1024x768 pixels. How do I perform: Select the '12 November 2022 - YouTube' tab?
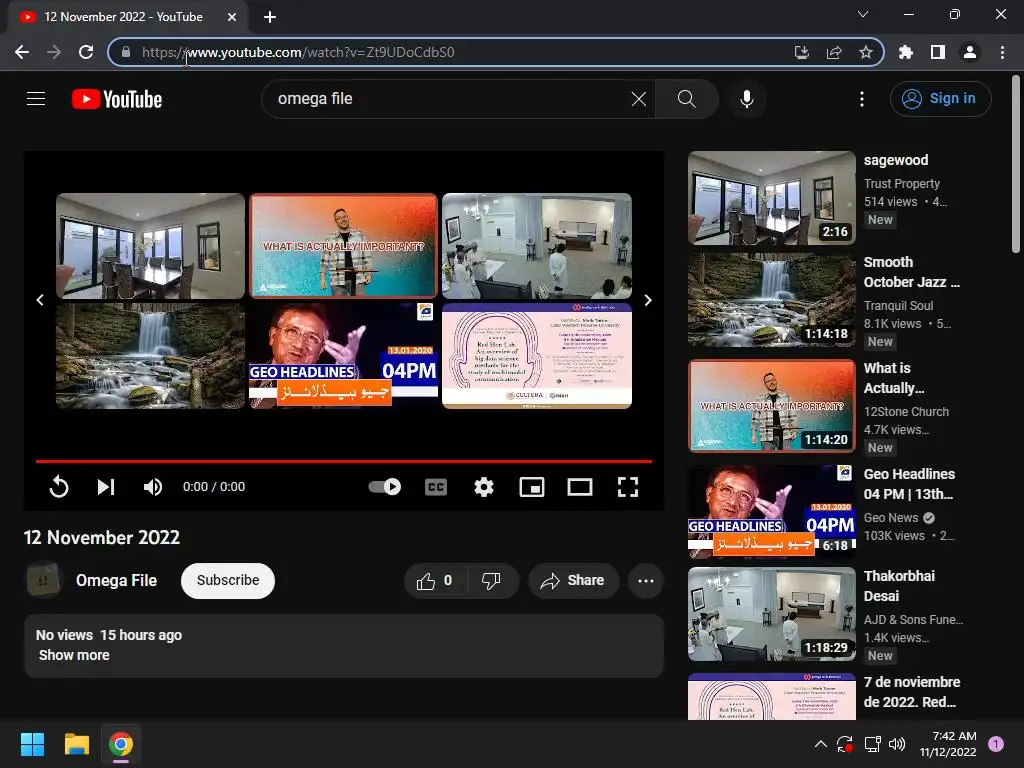click(x=128, y=17)
